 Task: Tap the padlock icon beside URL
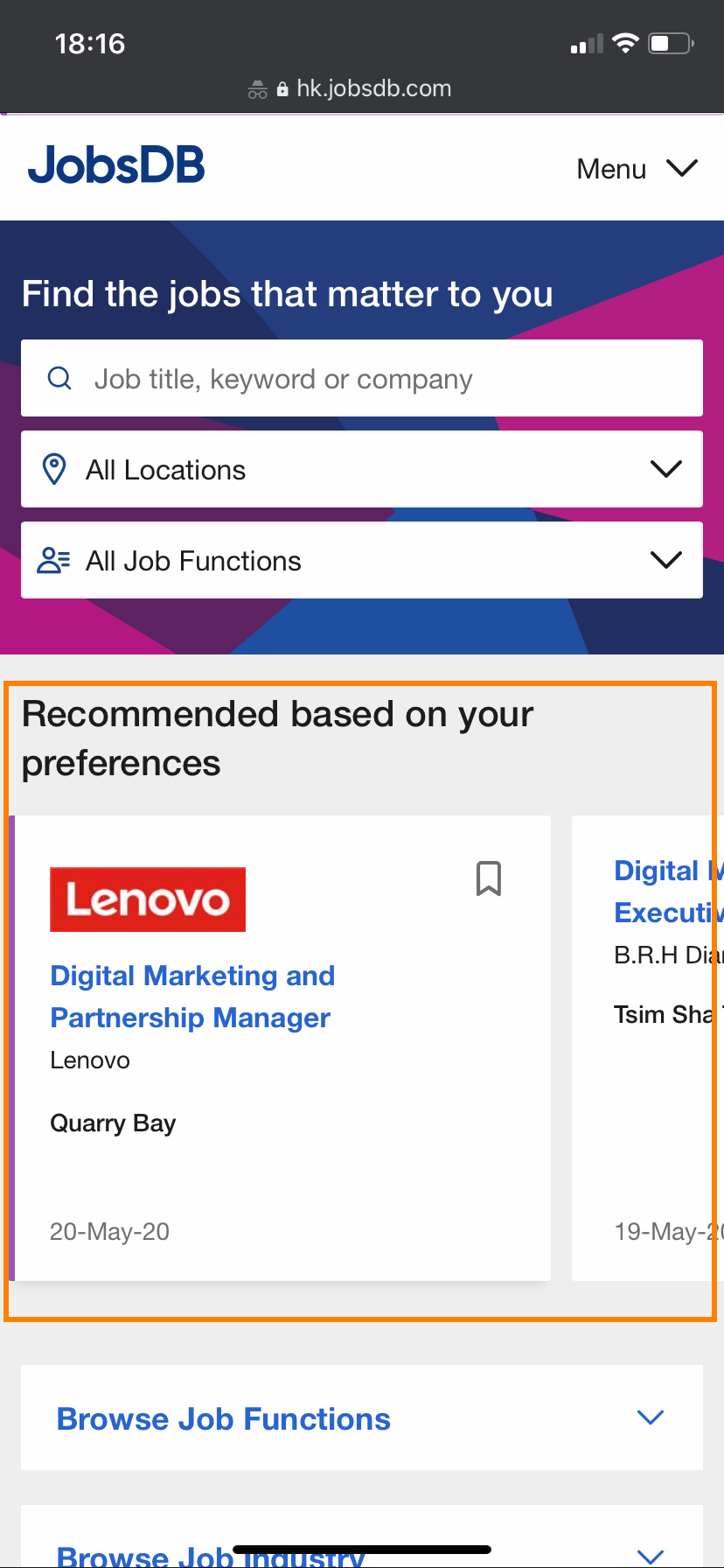pyautogui.click(x=282, y=89)
